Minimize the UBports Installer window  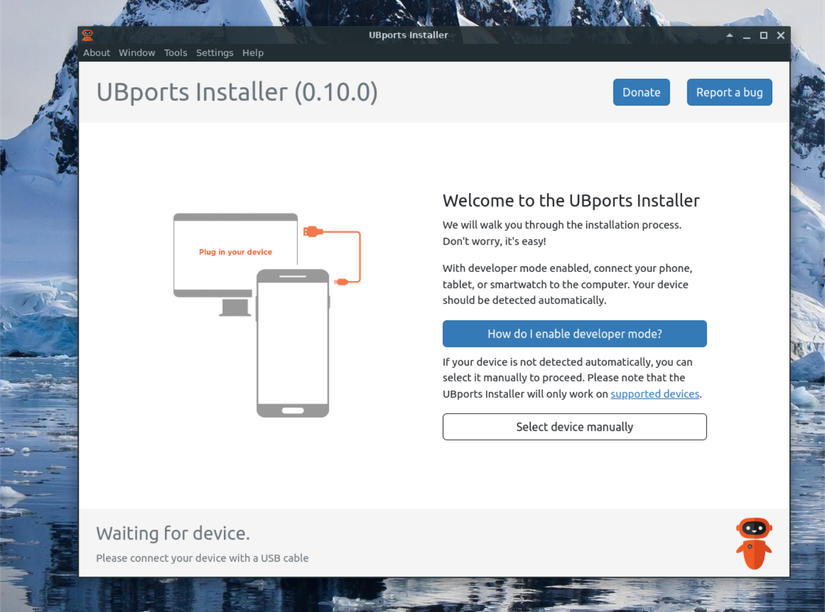[x=746, y=34]
